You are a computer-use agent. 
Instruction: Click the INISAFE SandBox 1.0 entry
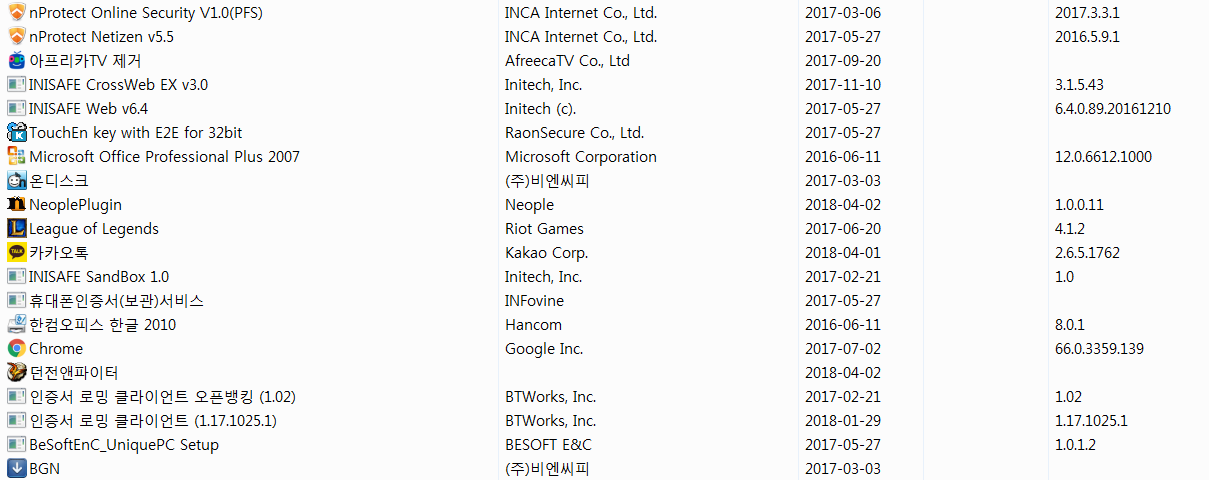[x=99, y=277]
